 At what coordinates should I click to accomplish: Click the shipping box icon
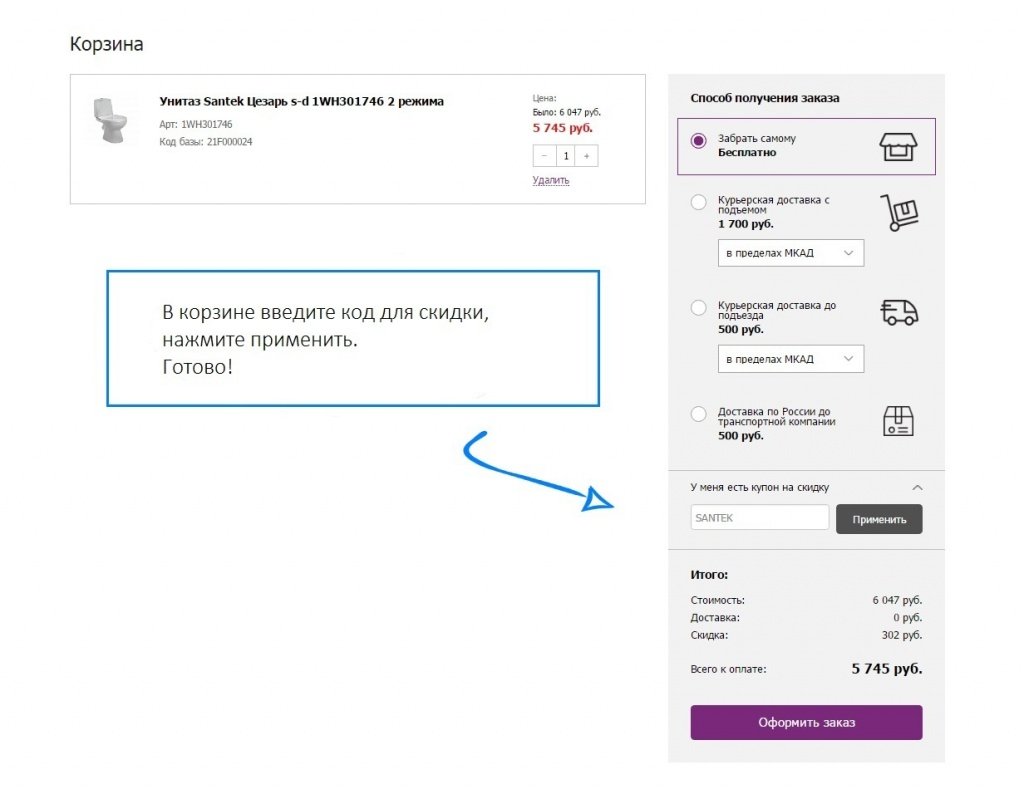[898, 421]
